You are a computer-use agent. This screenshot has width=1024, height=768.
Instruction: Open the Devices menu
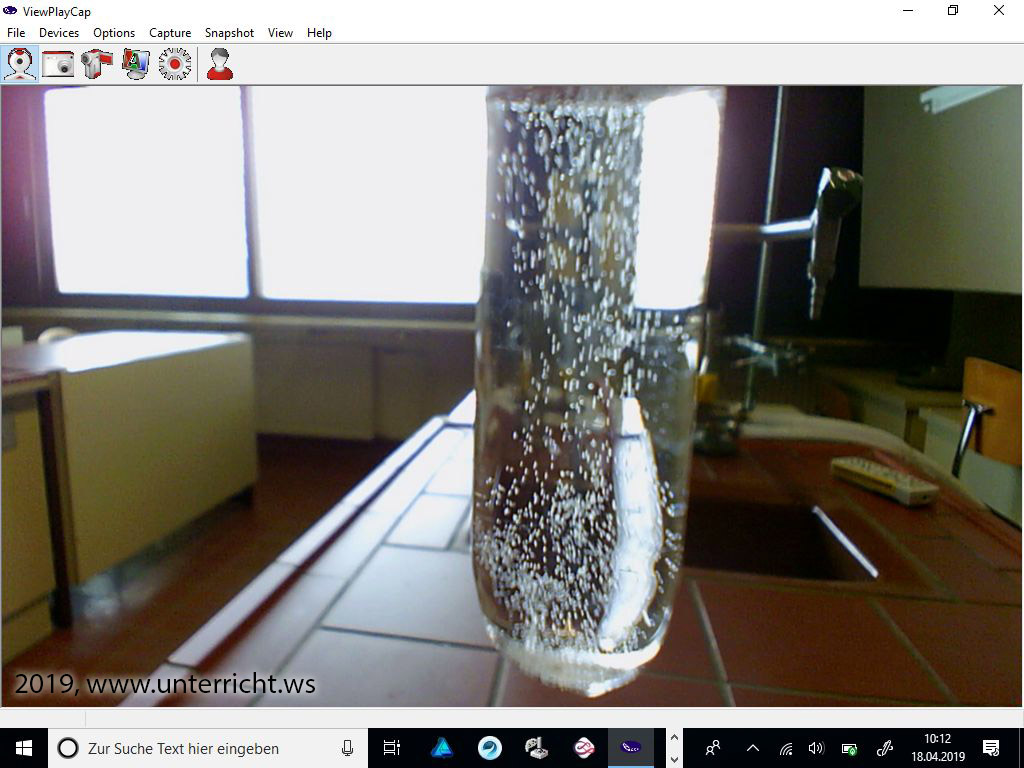click(59, 33)
